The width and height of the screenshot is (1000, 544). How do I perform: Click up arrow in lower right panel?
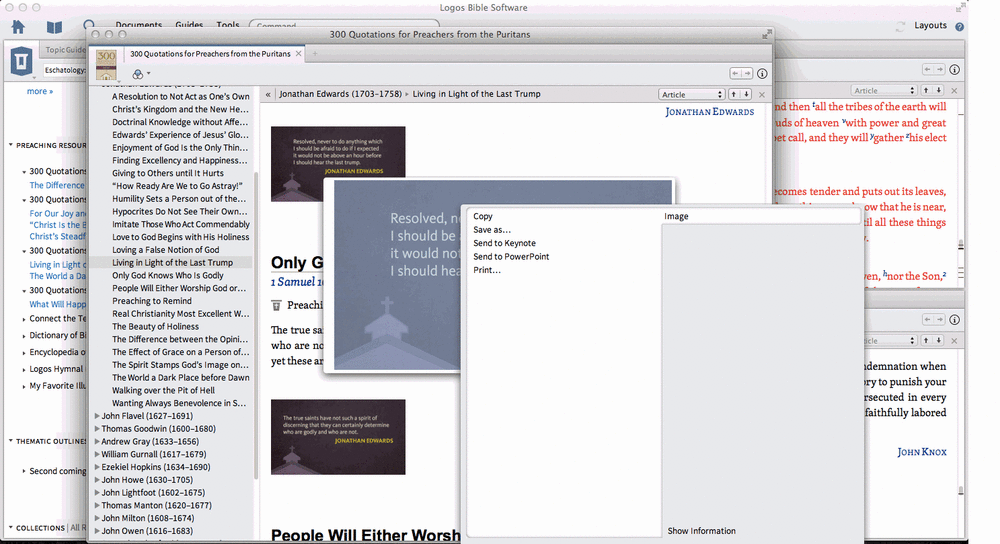(926, 341)
